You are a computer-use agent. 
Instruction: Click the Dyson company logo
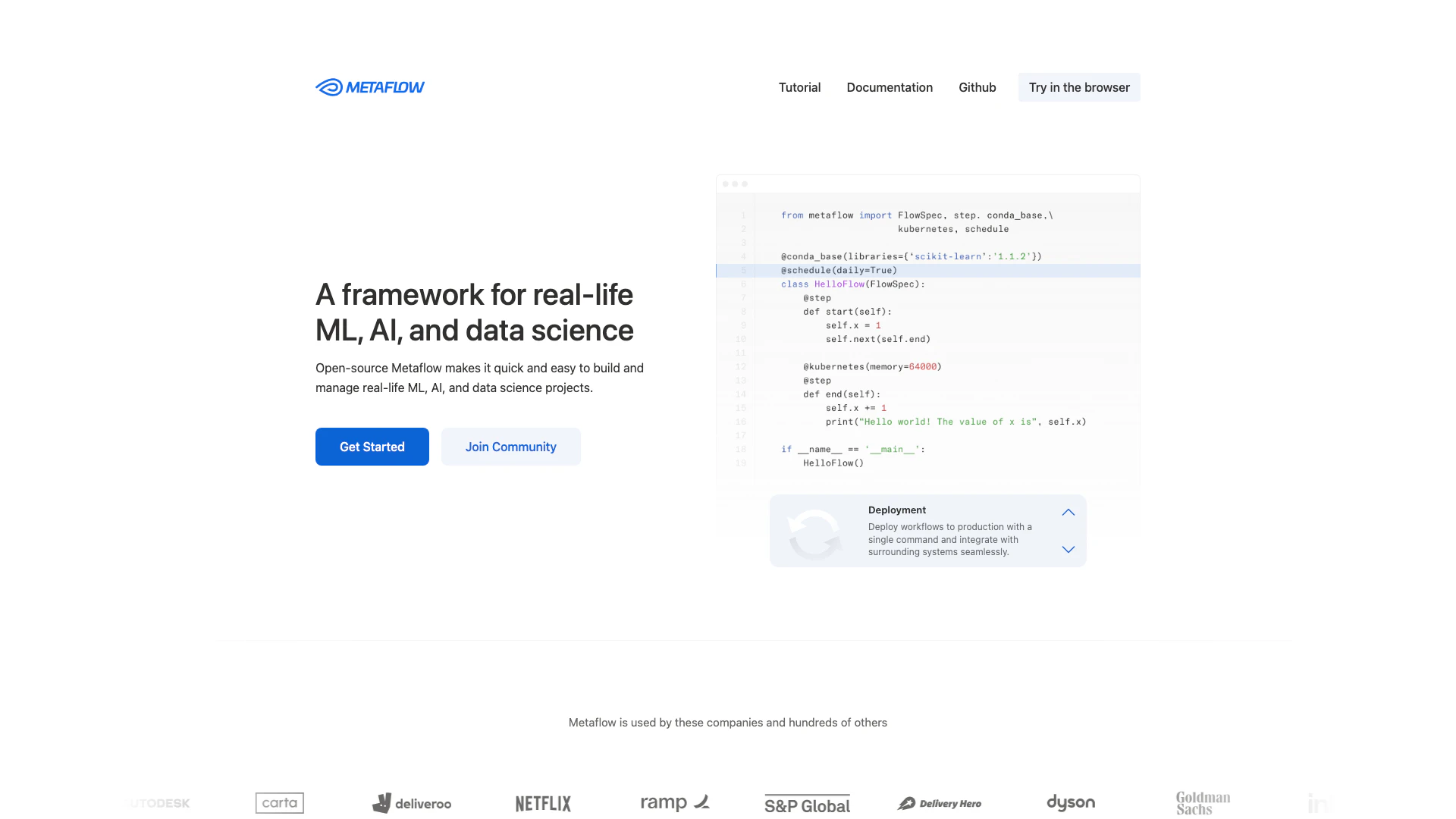1071,802
